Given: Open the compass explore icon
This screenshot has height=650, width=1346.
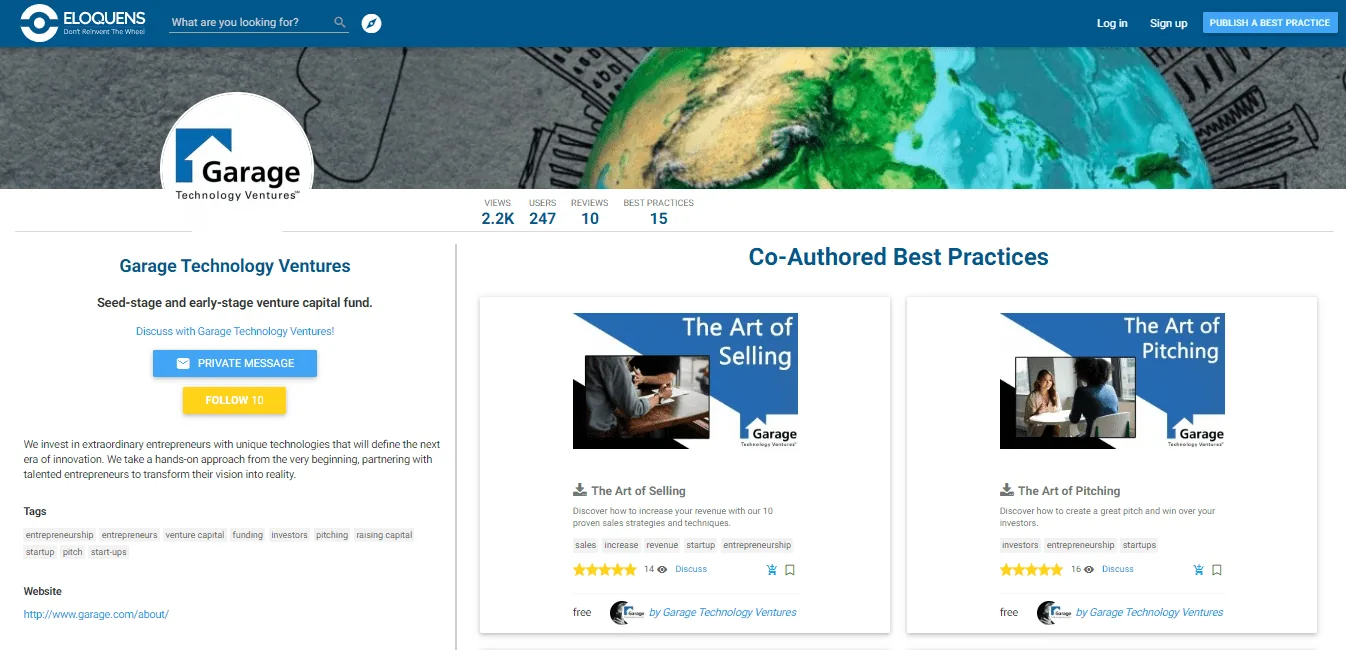Looking at the screenshot, I should click(372, 23).
